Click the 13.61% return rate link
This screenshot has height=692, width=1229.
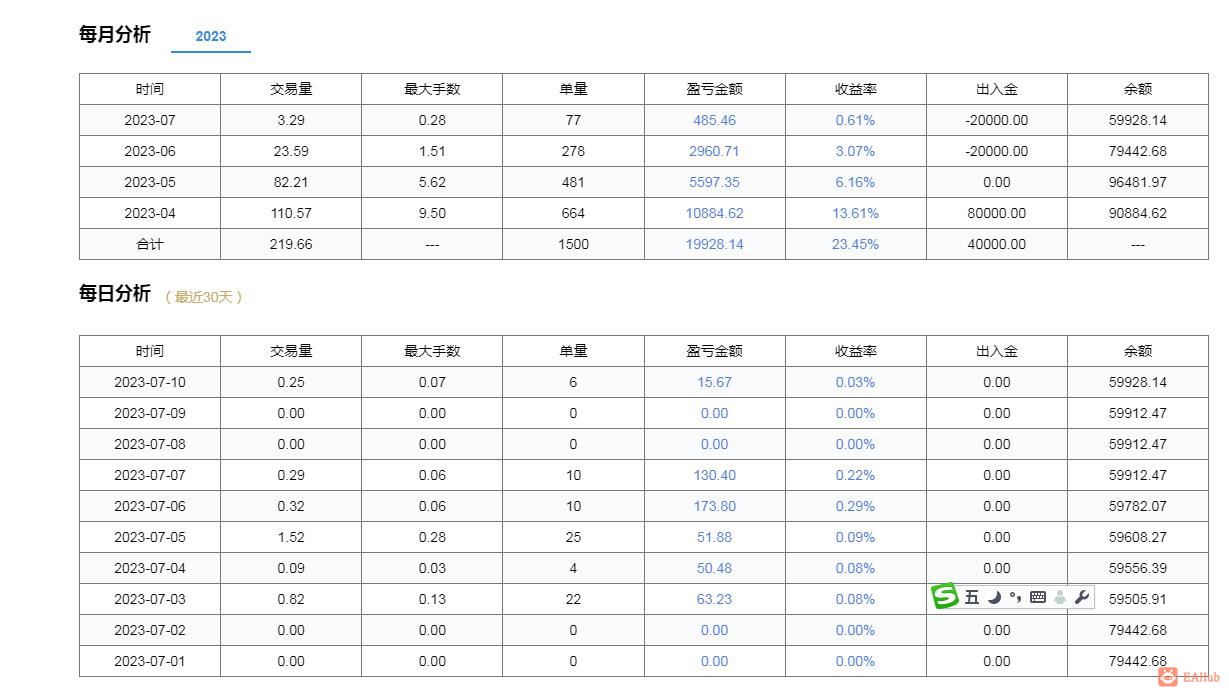click(x=855, y=213)
